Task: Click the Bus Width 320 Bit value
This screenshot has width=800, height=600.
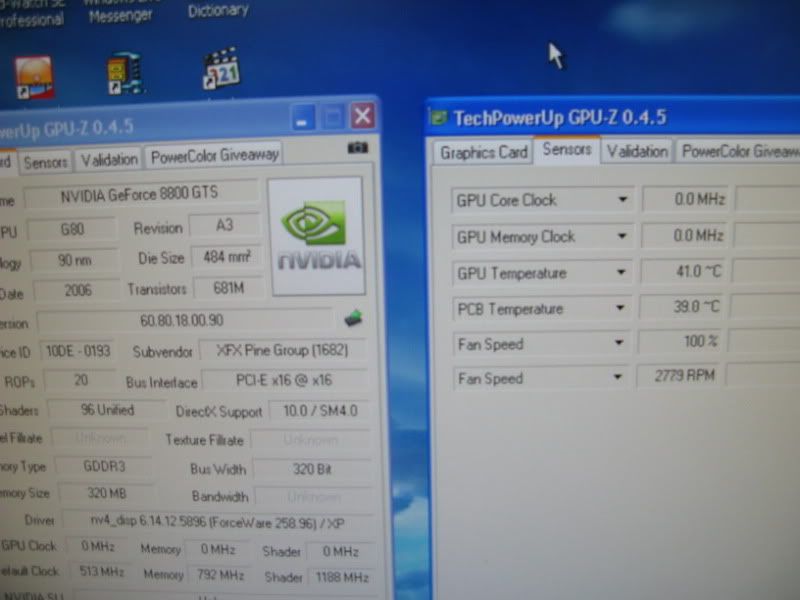Action: [x=312, y=469]
